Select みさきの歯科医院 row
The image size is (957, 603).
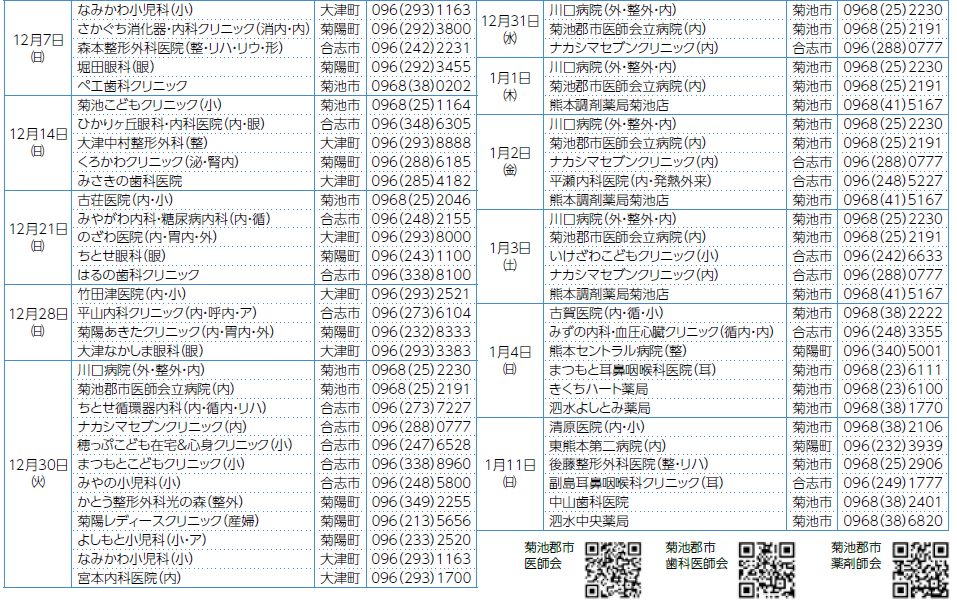130,181
